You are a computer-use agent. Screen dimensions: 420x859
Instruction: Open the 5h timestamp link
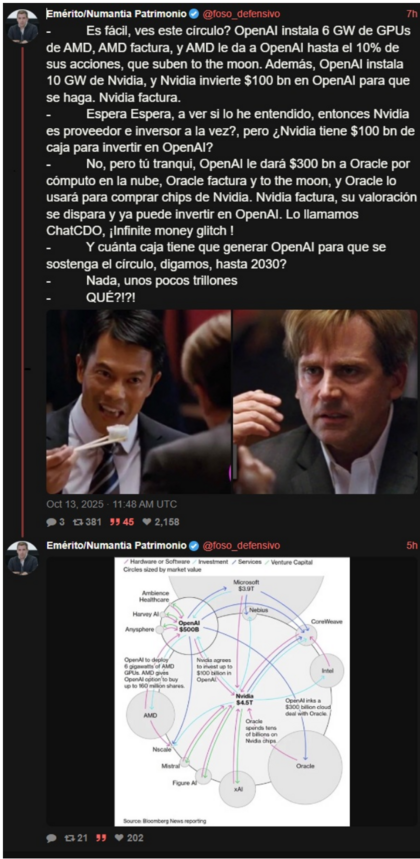point(412,546)
